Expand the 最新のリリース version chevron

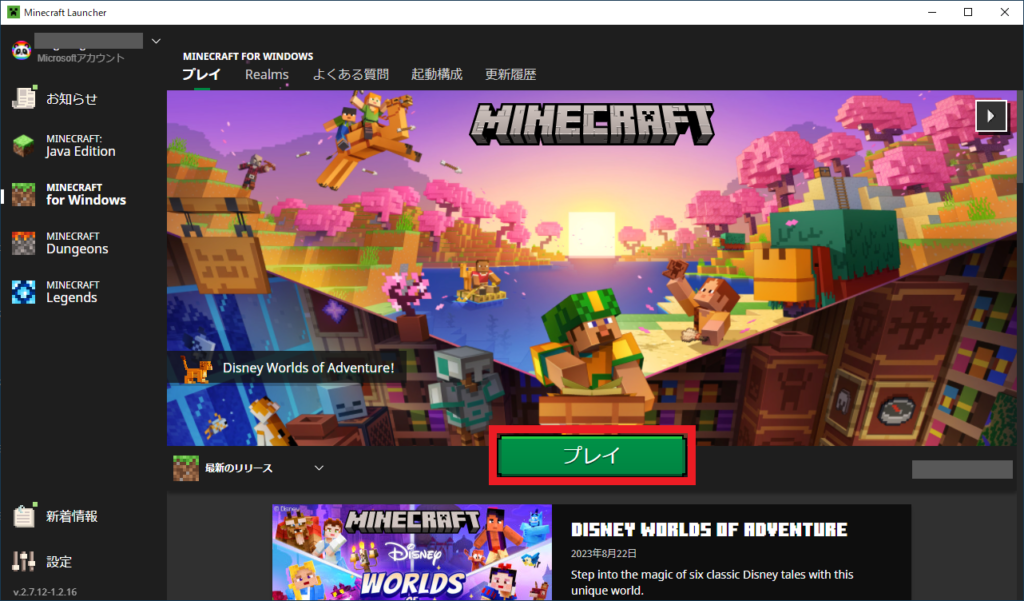[x=319, y=468]
